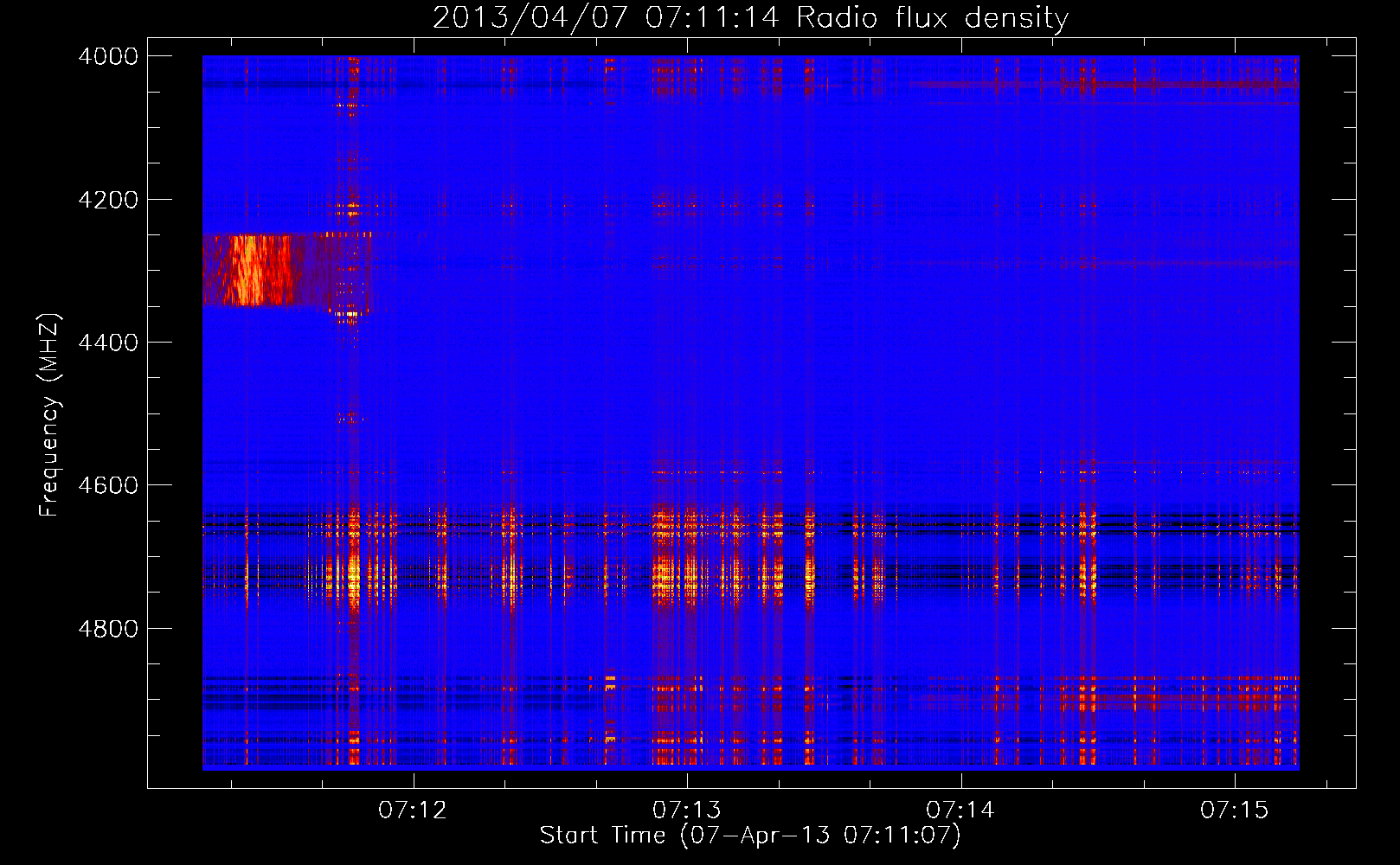The height and width of the screenshot is (865, 1400).
Task: Click the '07:14' time axis label
Action: point(960,810)
